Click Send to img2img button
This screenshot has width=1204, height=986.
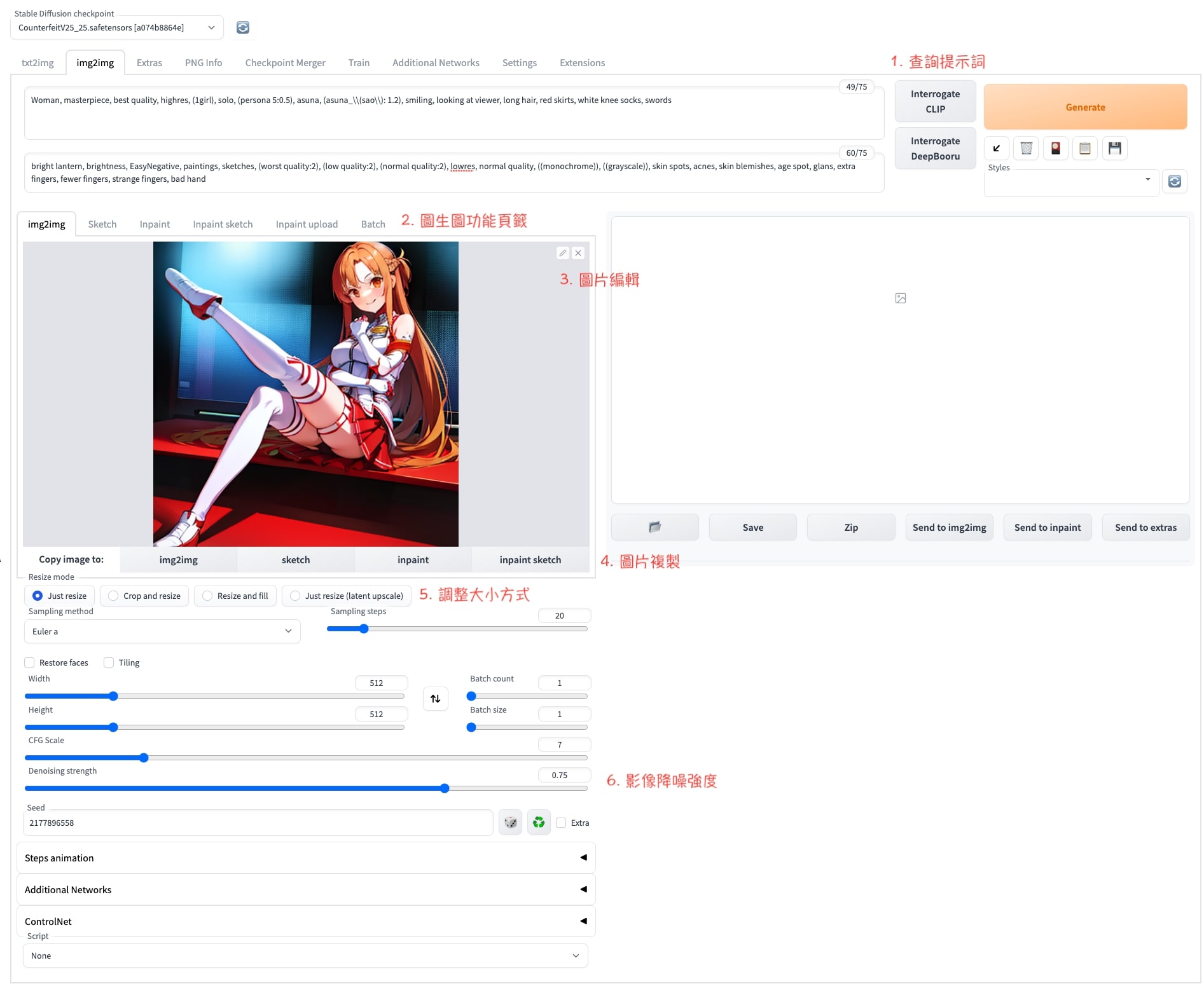point(950,527)
